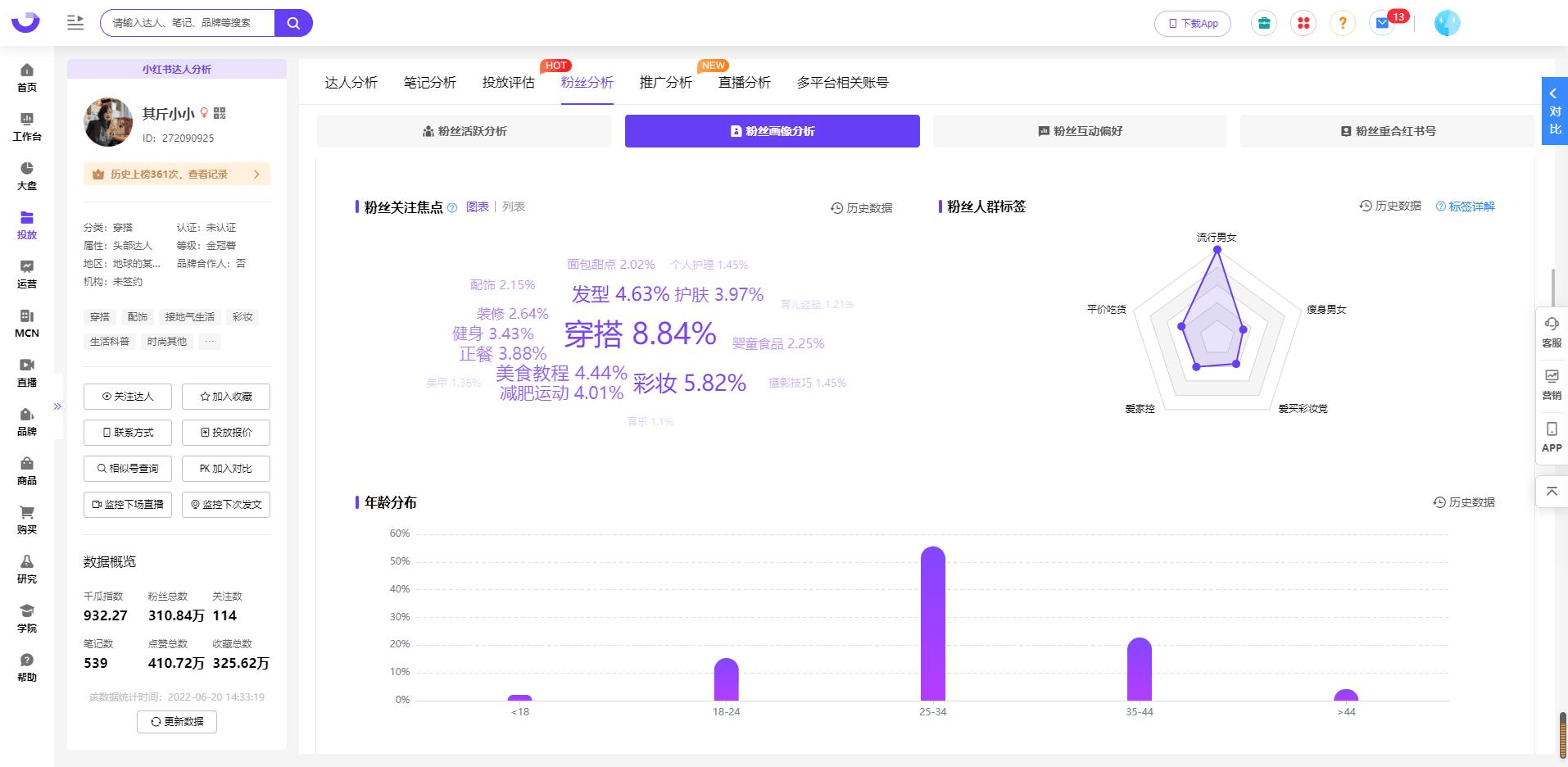Open 粉丝互动偏好 sub-tab
This screenshot has height=767, width=1568.
(1080, 131)
